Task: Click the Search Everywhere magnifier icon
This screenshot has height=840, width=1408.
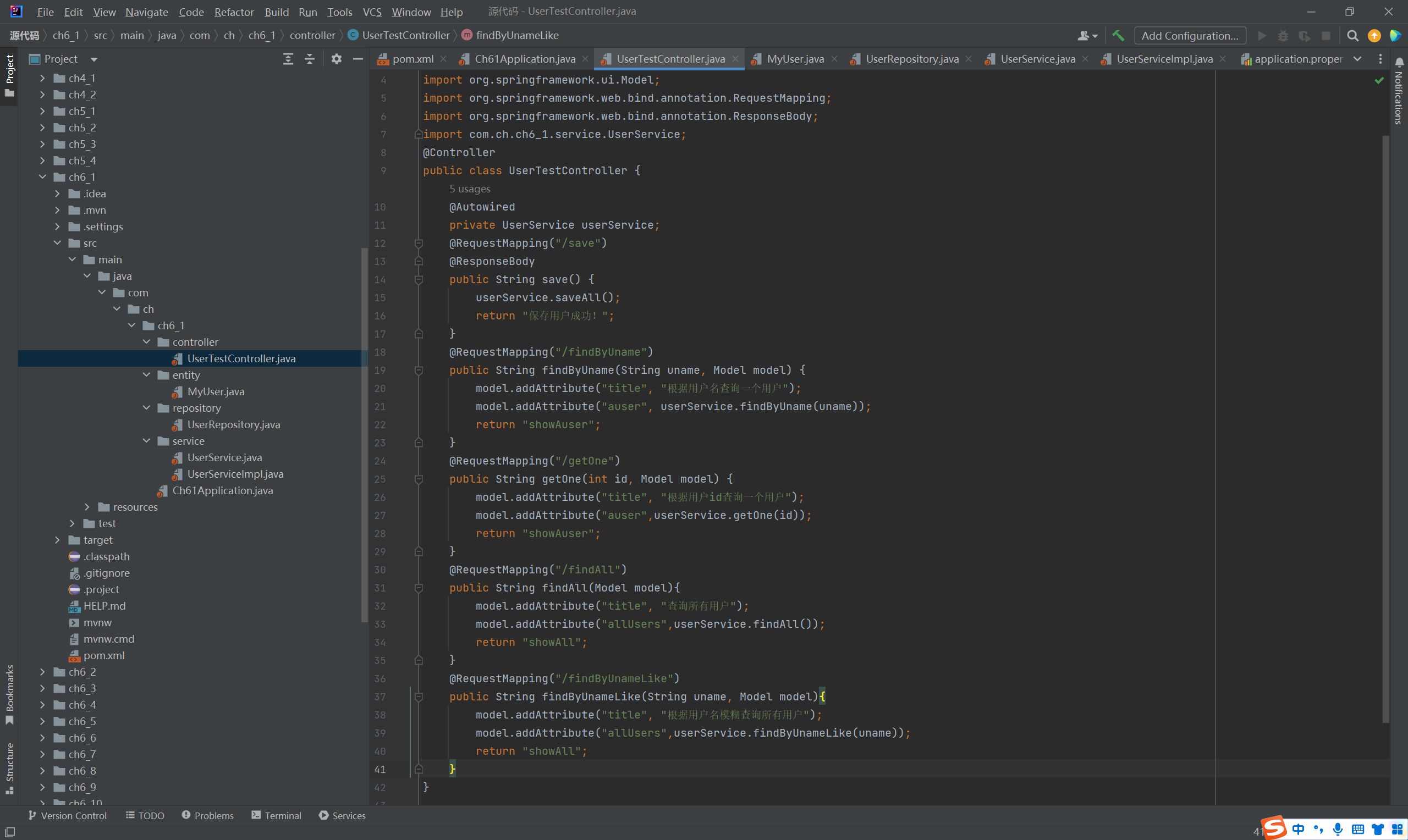Action: [1352, 36]
